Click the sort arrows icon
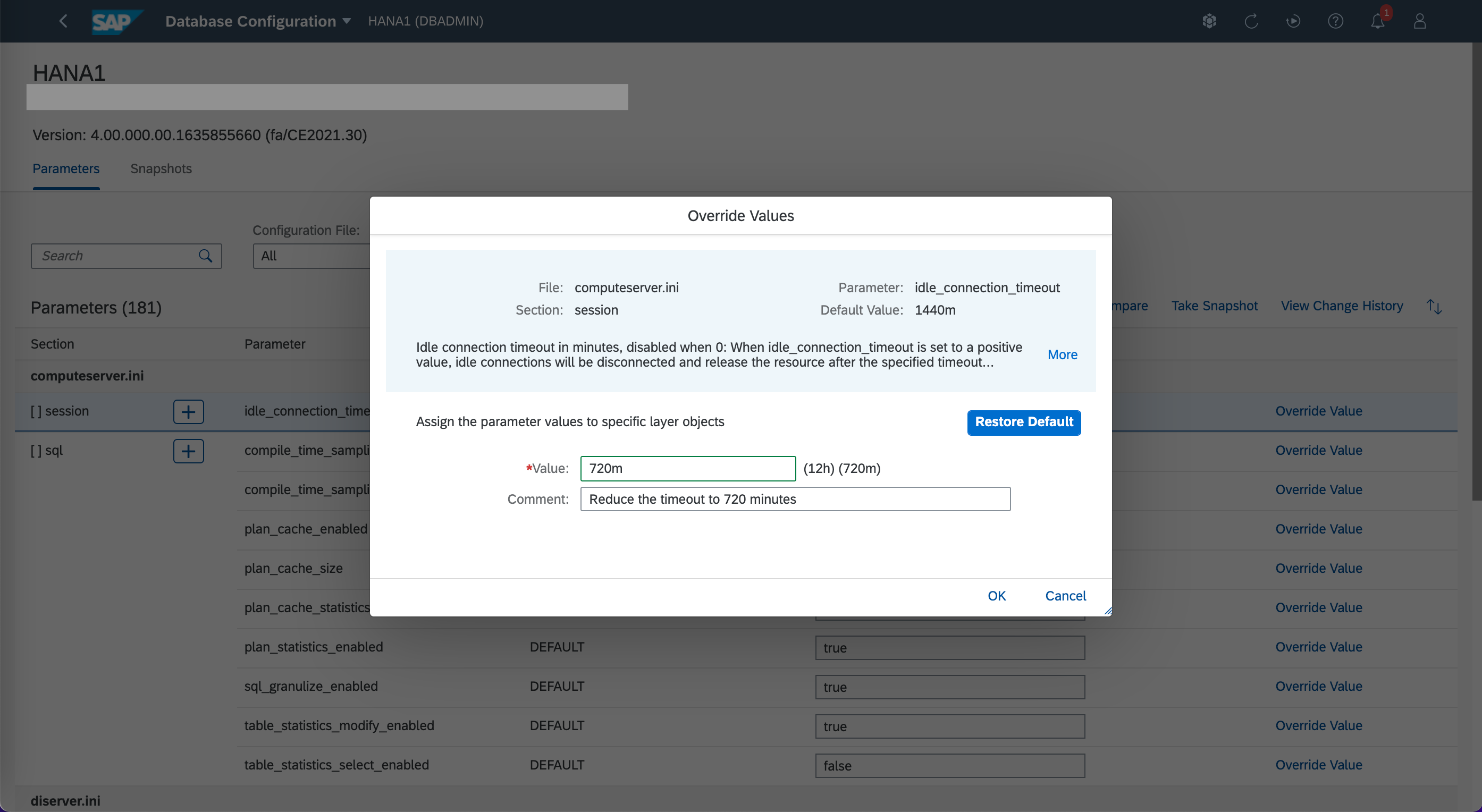Viewport: 1482px width, 812px height. [1434, 307]
